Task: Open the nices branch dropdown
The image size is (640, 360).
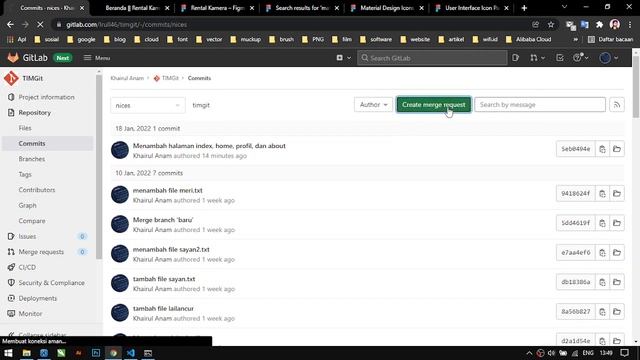Action: [147, 105]
